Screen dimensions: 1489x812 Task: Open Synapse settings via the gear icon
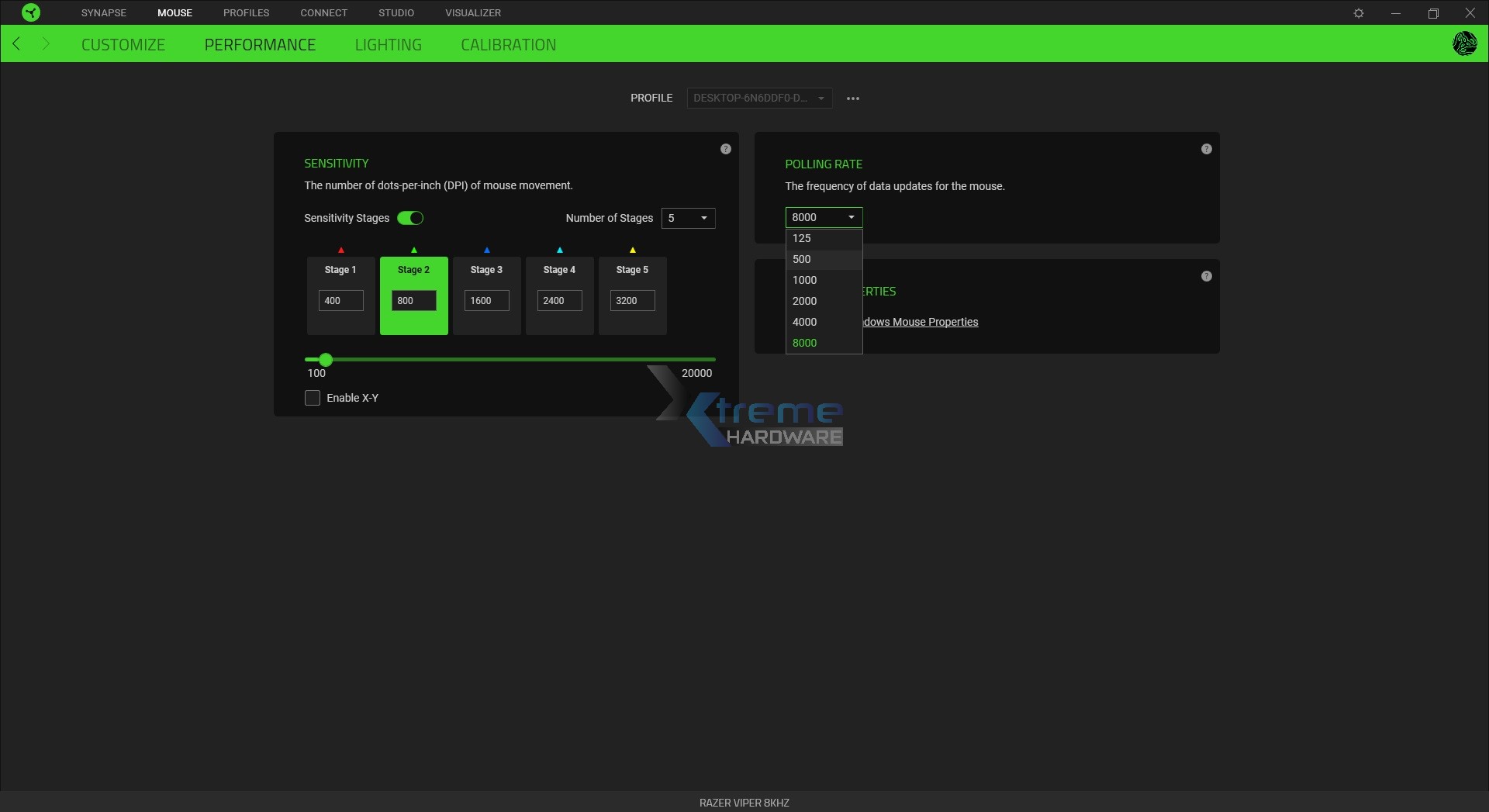pos(1359,12)
